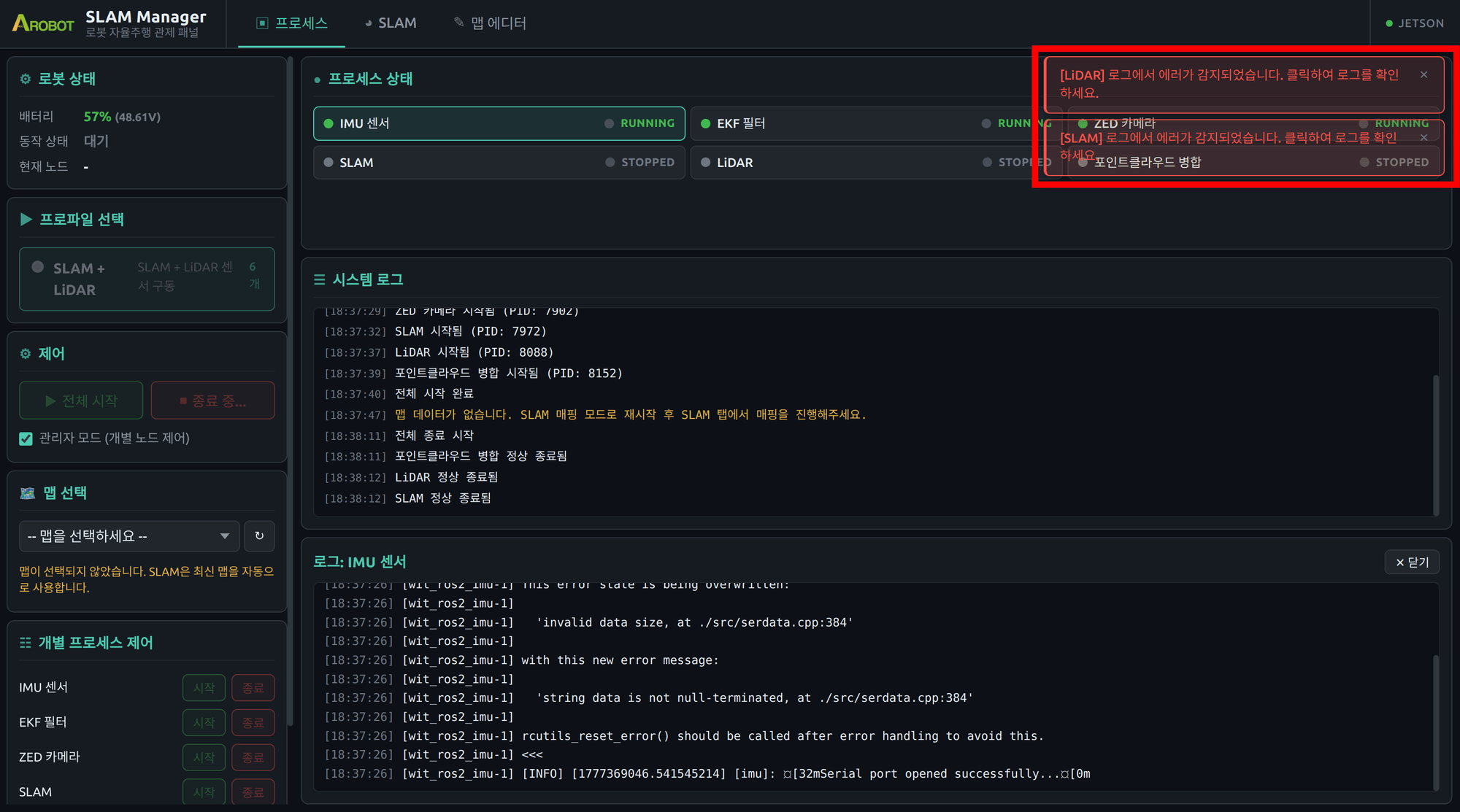Click the system log scrollbar
This screenshot has height=812, width=1460.
click(x=1436, y=445)
